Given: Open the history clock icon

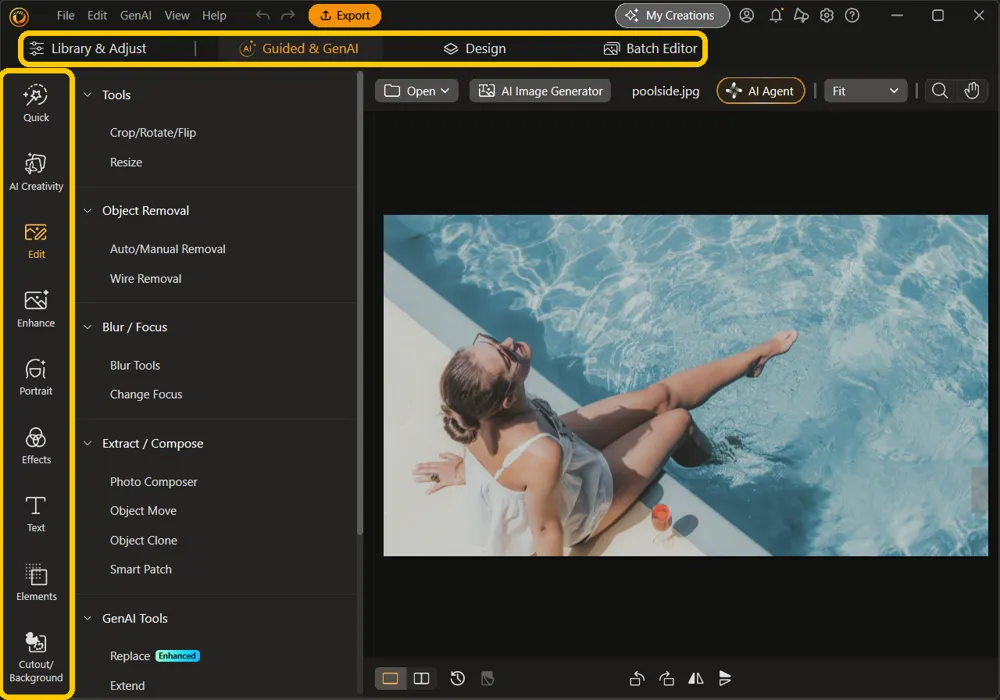Looking at the screenshot, I should [457, 678].
